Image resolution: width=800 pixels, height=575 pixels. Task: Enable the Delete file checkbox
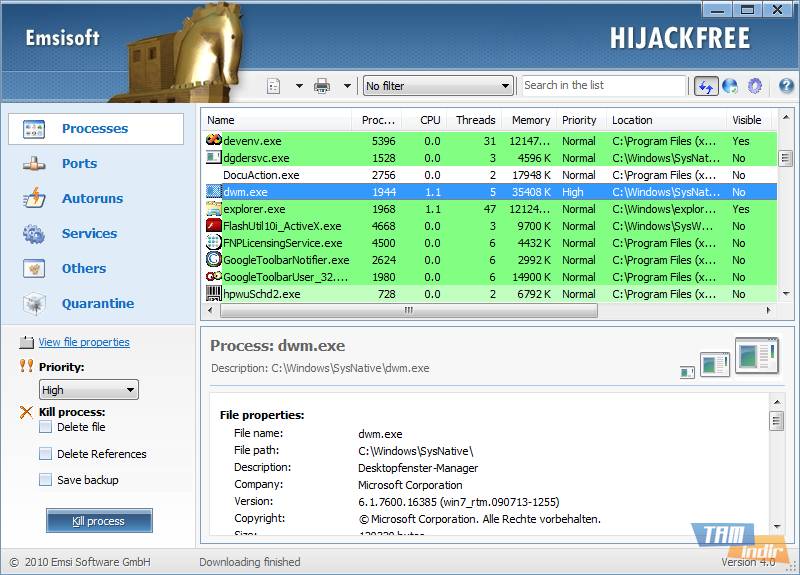click(x=46, y=427)
